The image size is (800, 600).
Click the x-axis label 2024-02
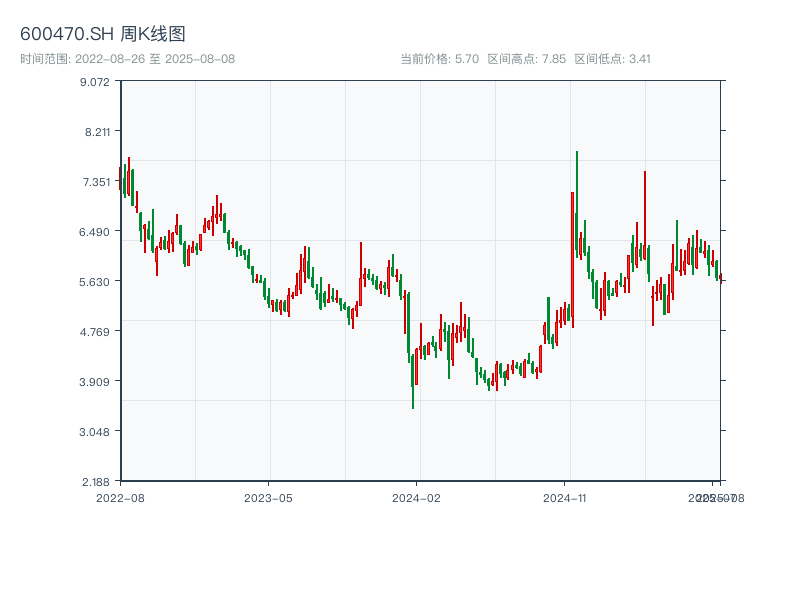pyautogui.click(x=416, y=498)
